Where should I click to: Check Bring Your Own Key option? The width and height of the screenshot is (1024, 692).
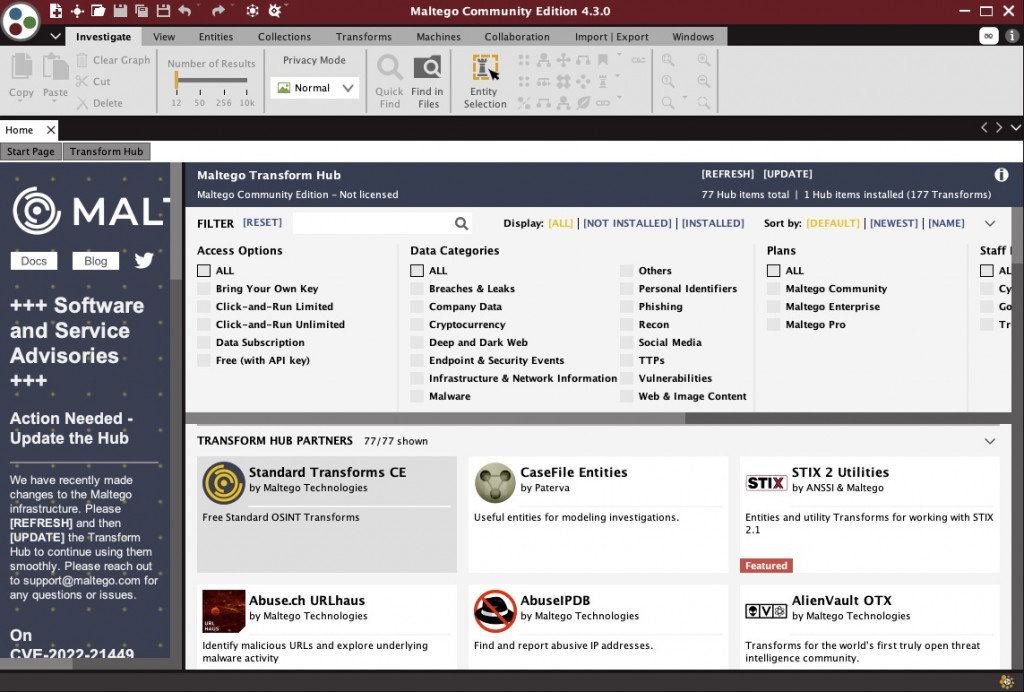204,289
